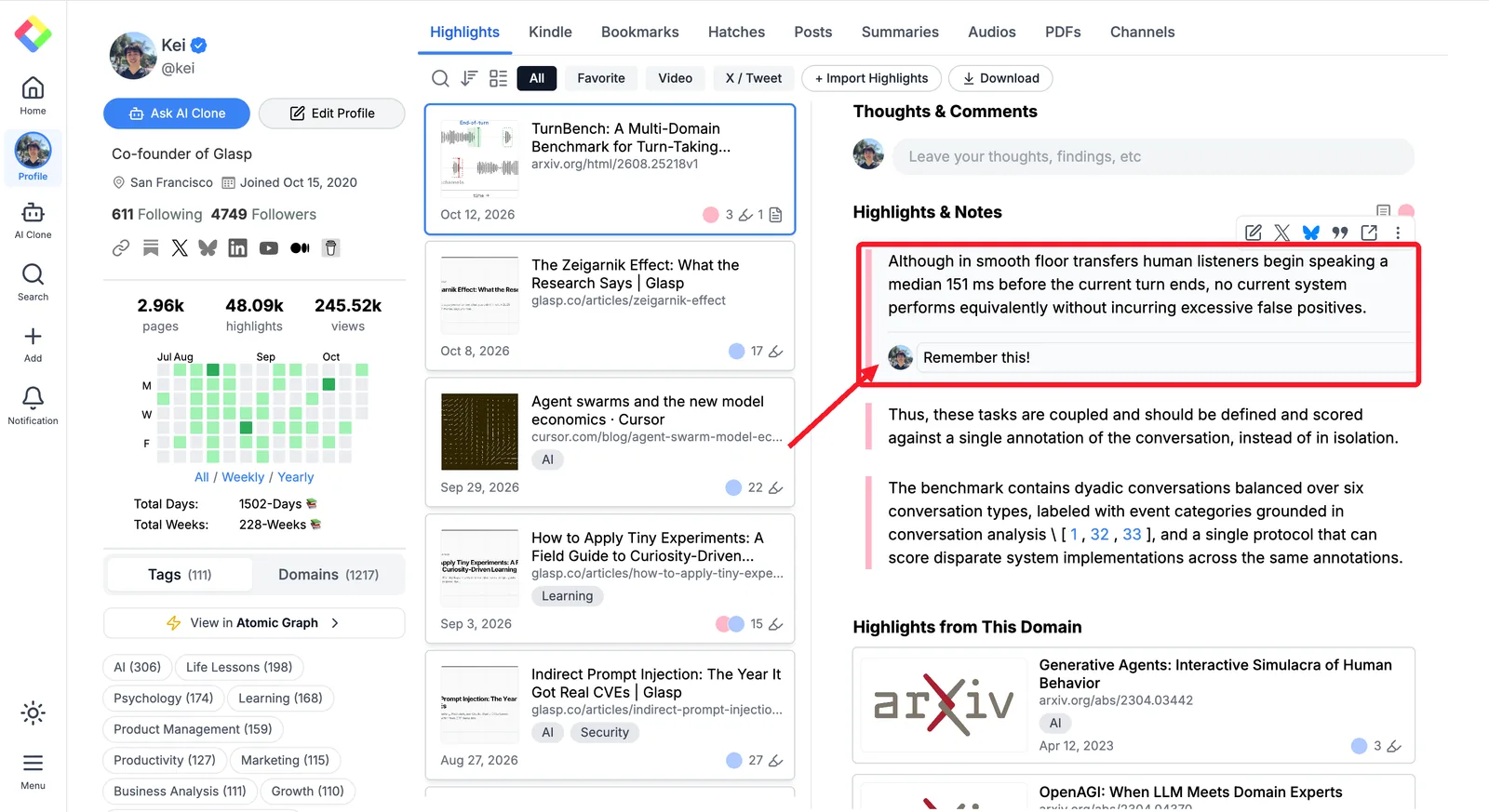This screenshot has height=812, width=1489.
Task: Filter highlights by Favorite
Action: pos(601,78)
